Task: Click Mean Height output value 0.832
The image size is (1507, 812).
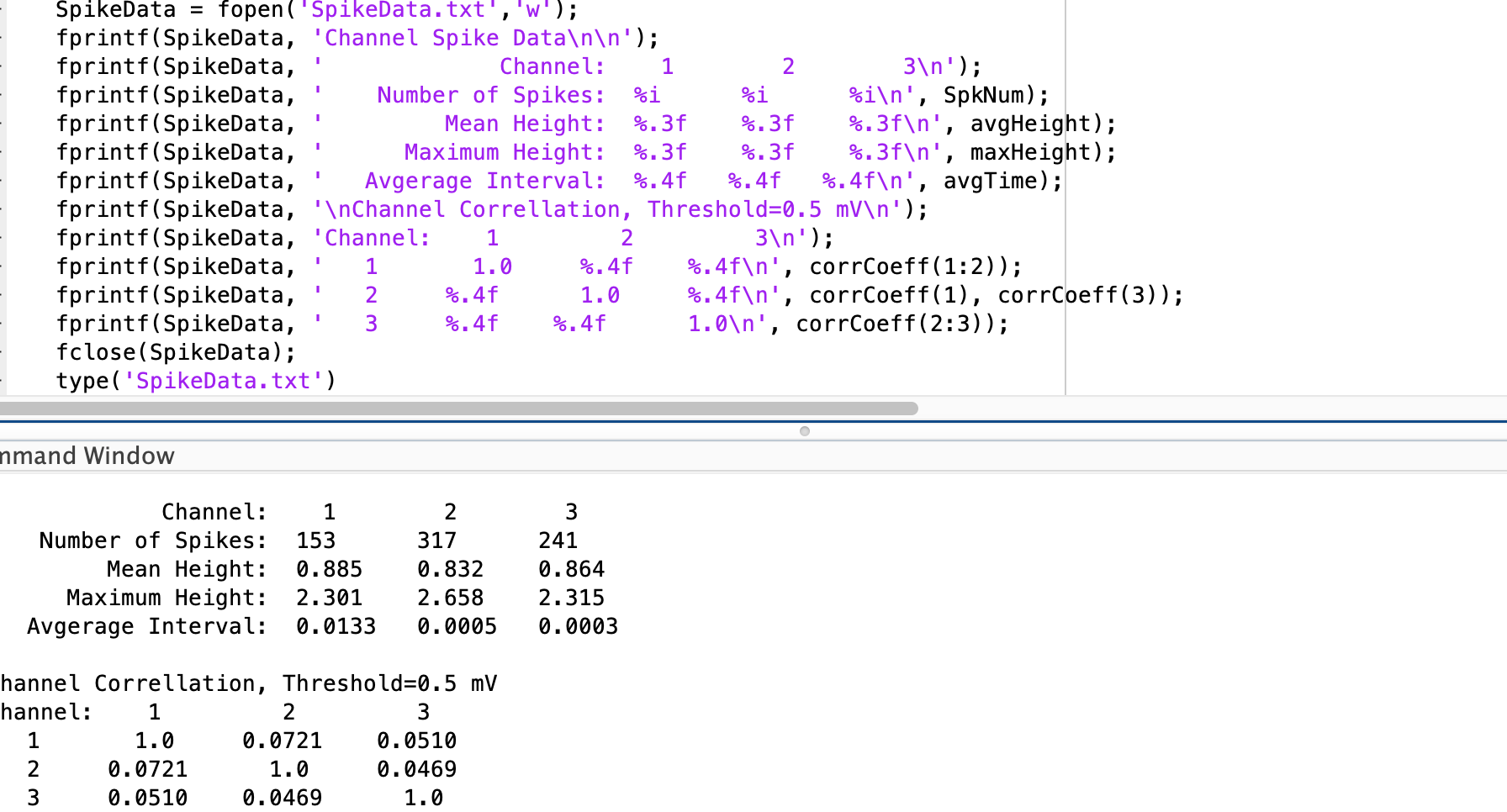Action: click(x=451, y=570)
